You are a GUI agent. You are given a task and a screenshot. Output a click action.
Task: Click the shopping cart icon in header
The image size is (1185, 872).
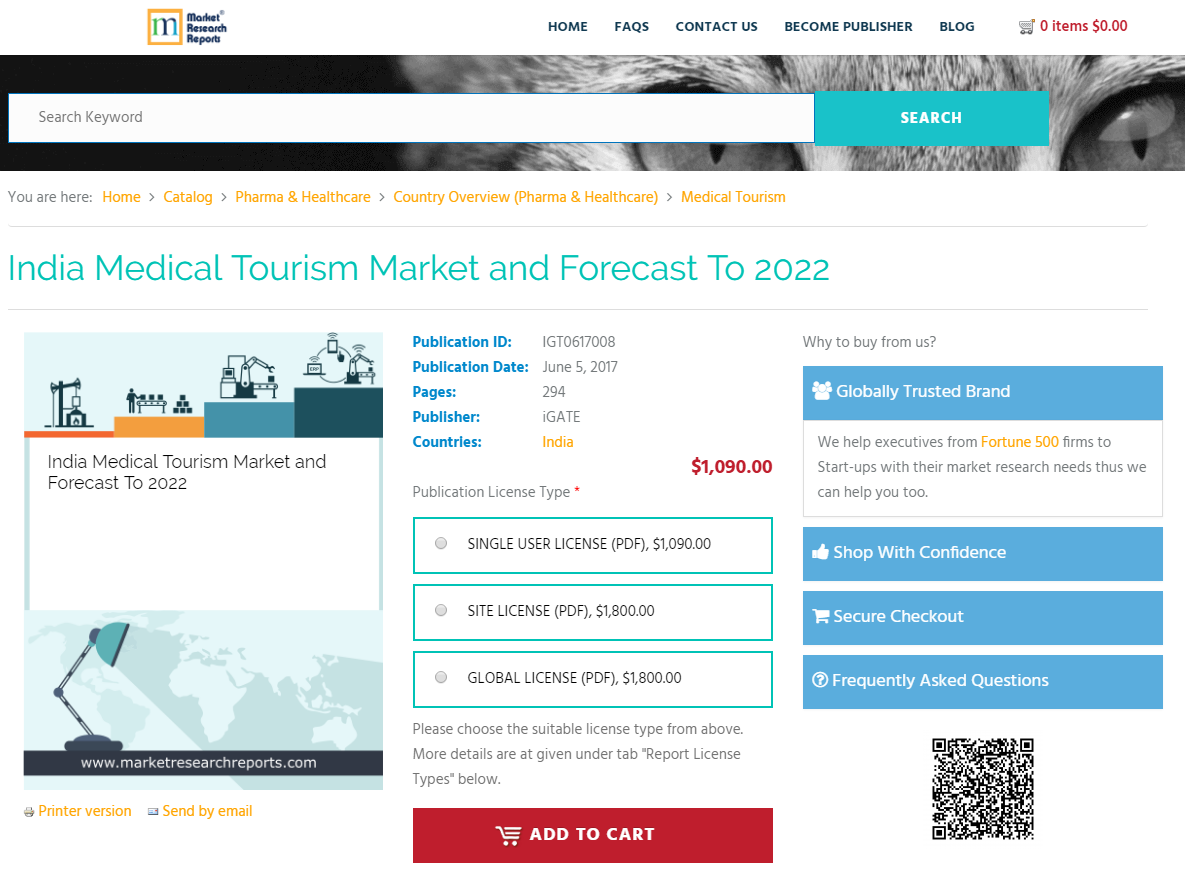1026,27
